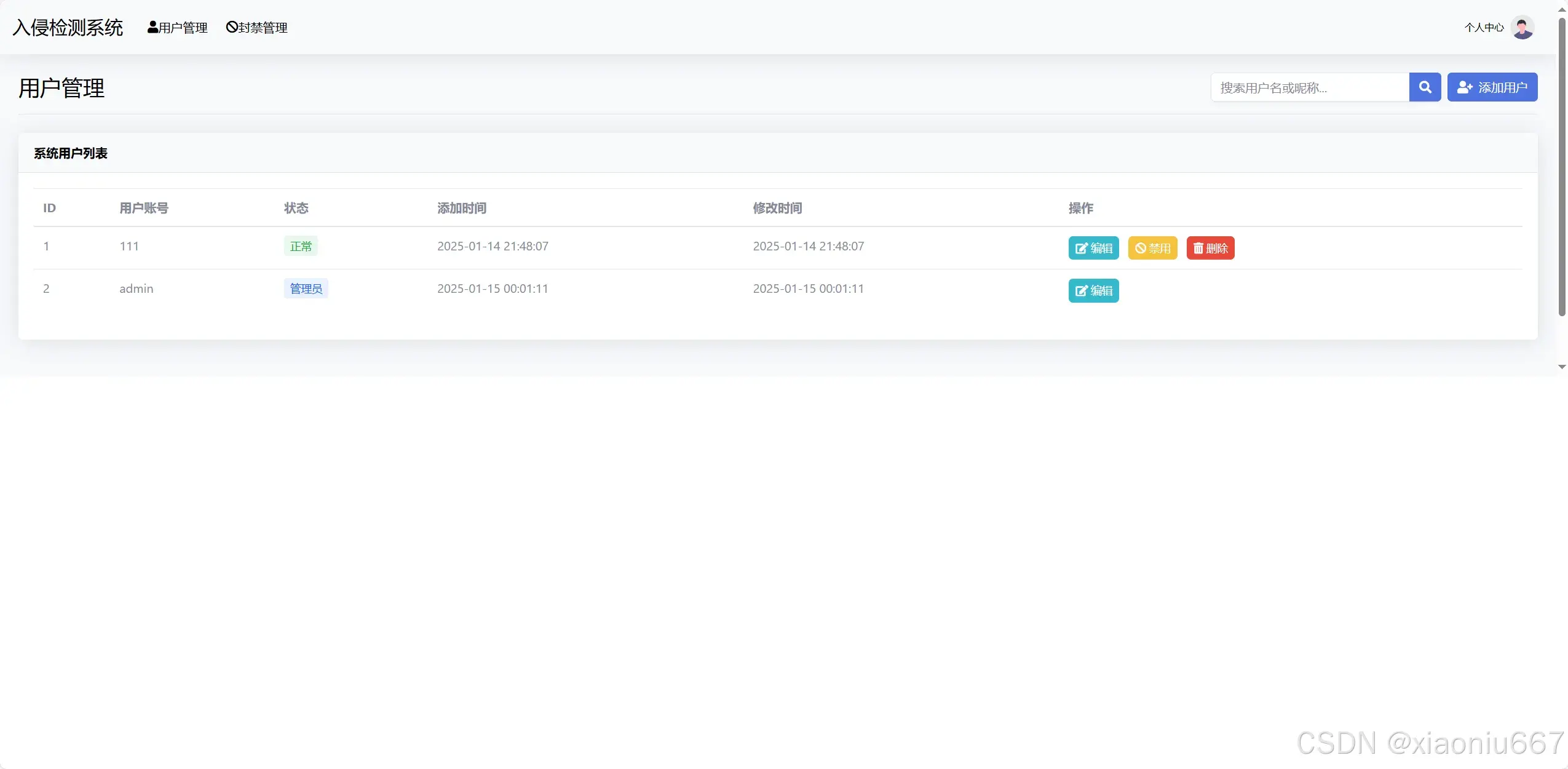Click the search magnifier icon button
The width and height of the screenshot is (1568, 769).
point(1424,87)
